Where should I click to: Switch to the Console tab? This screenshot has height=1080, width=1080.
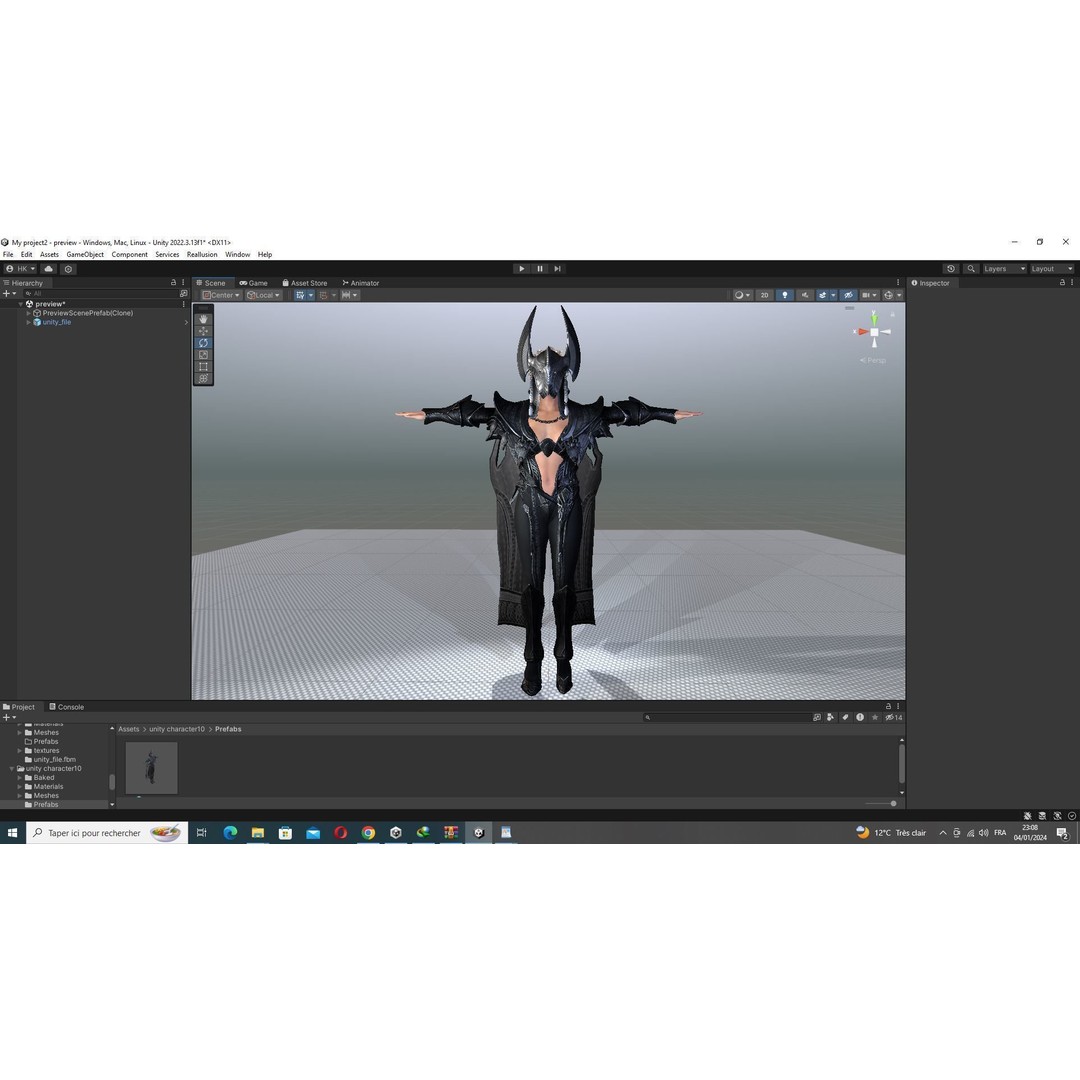[67, 707]
